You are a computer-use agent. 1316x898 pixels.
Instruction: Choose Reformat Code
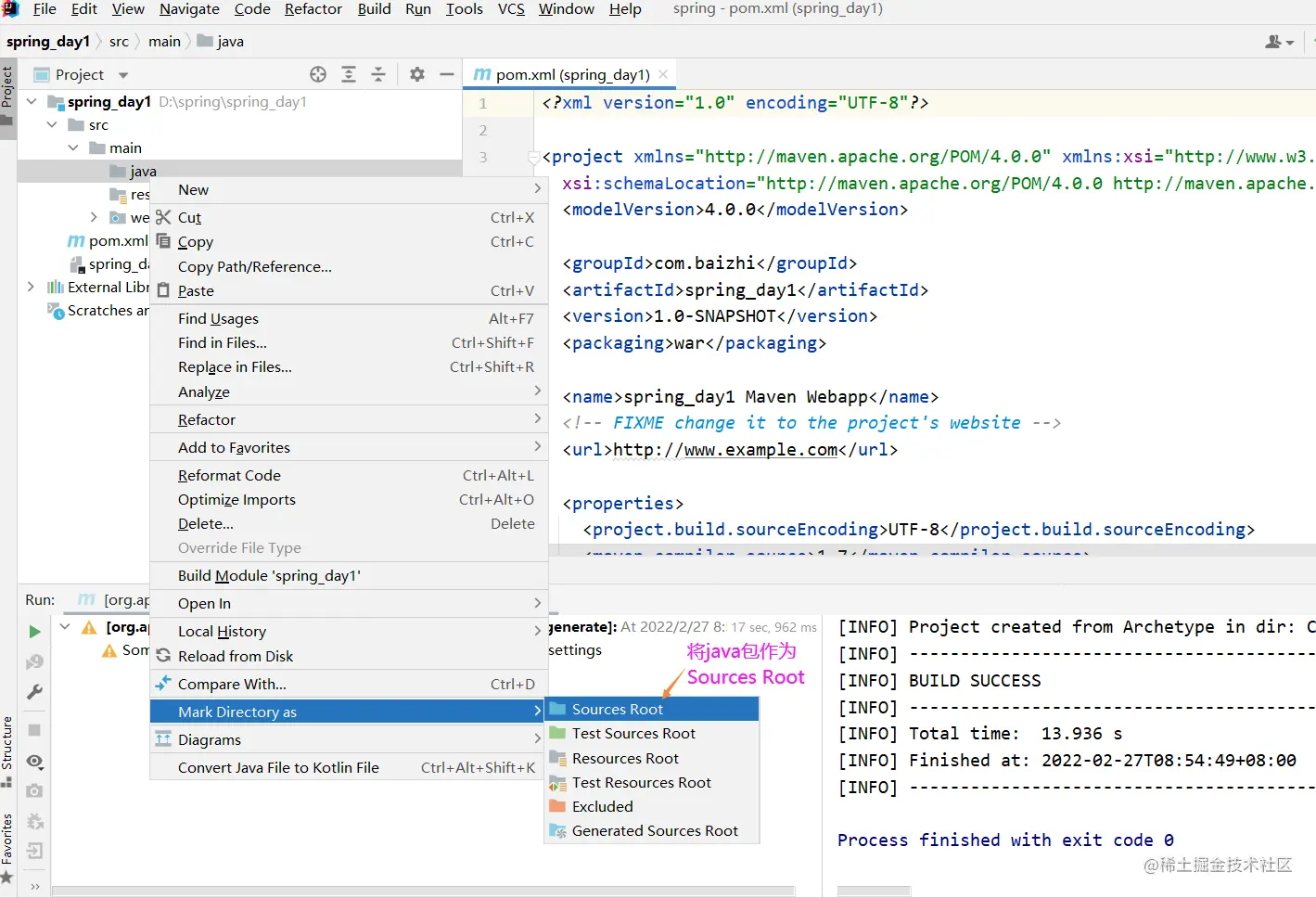point(349,475)
